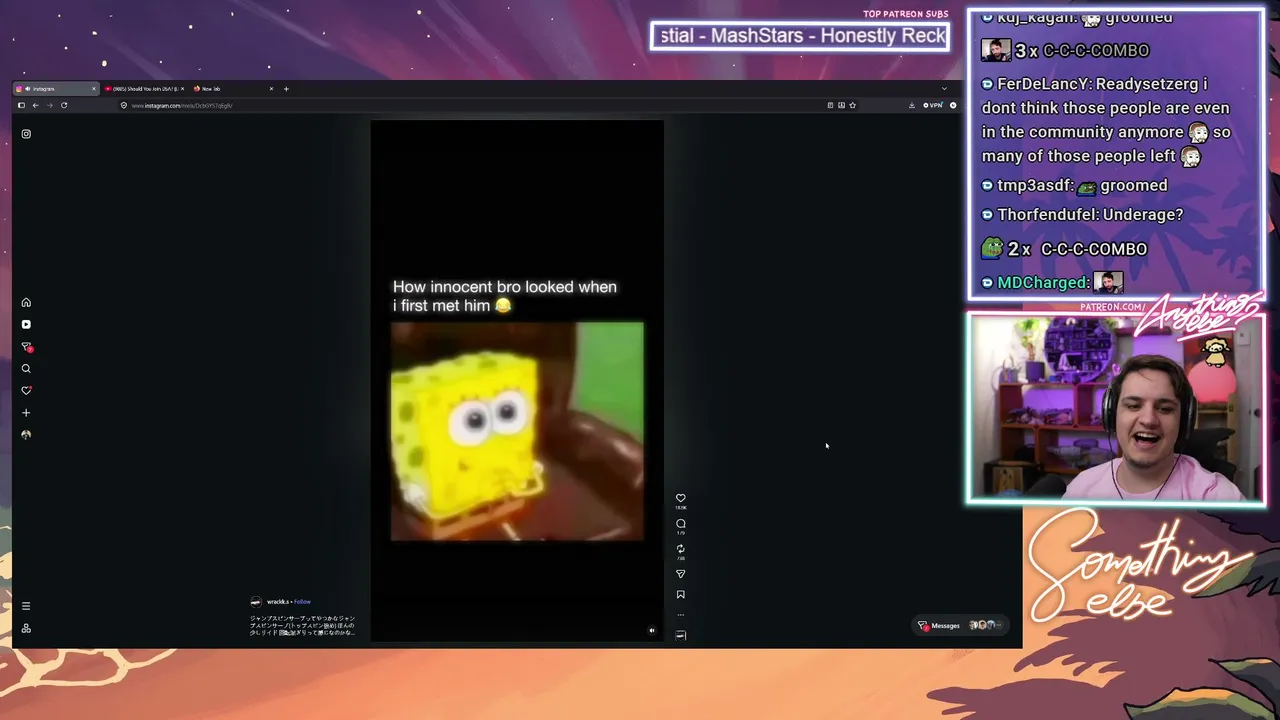Viewport: 1280px width, 720px height.
Task: Open site security shield info
Action: point(124,105)
